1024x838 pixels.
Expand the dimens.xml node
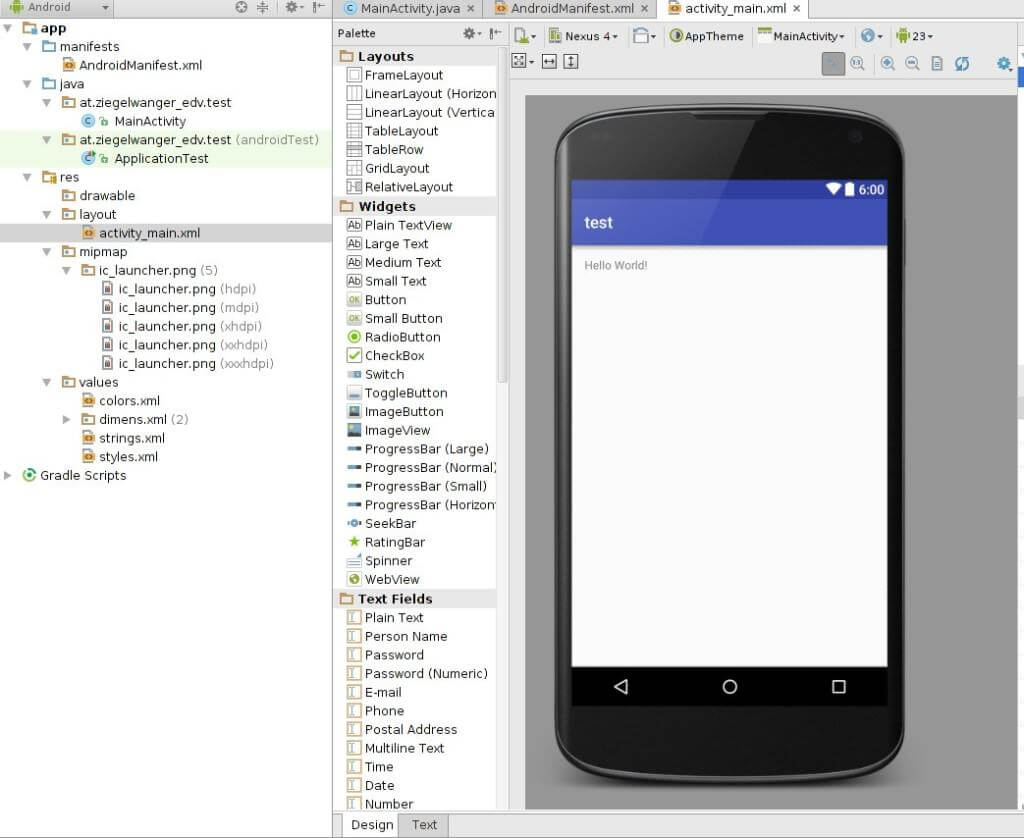pyautogui.click(x=66, y=419)
